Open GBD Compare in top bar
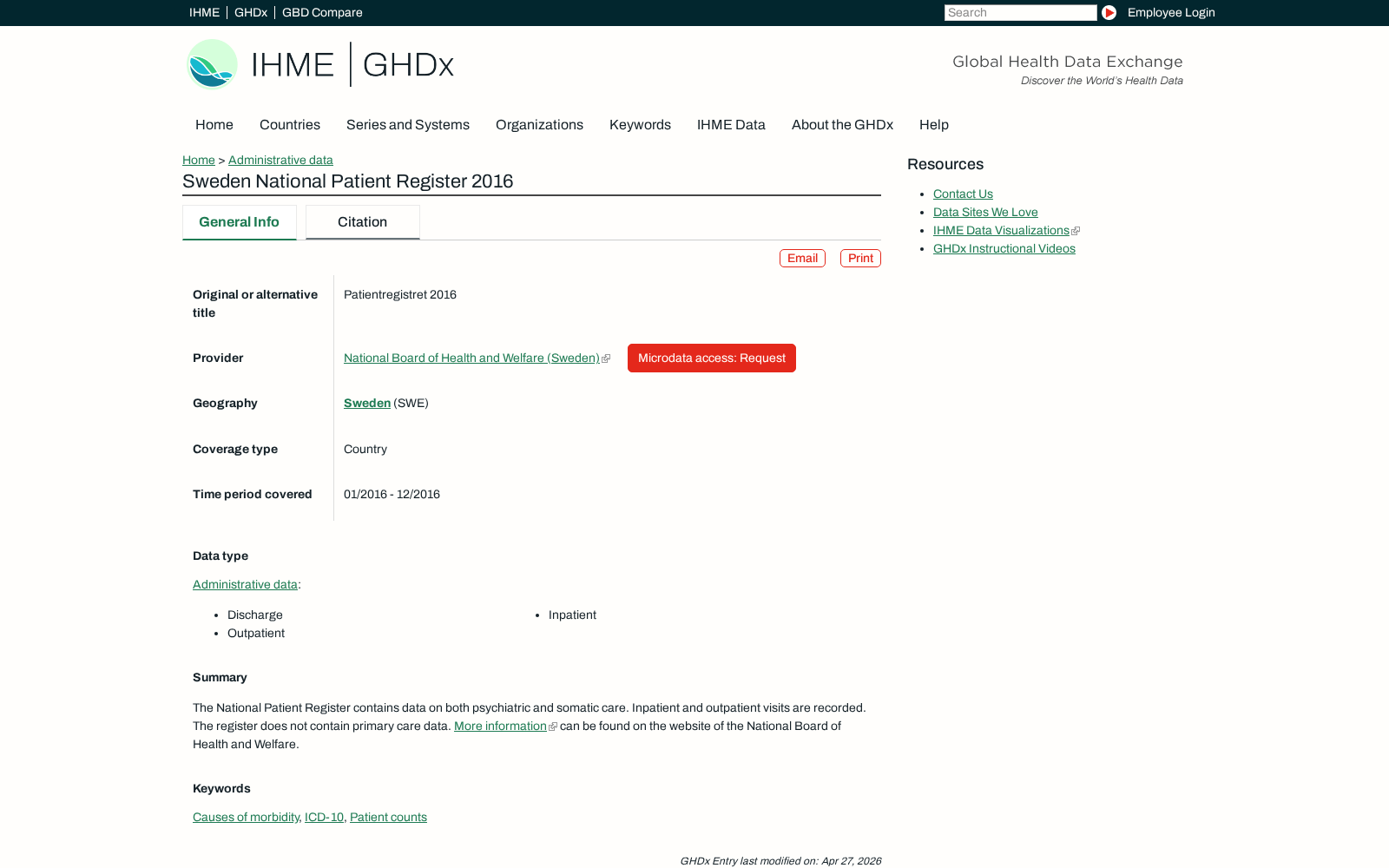The height and width of the screenshot is (868, 1389). pyautogui.click(x=322, y=12)
